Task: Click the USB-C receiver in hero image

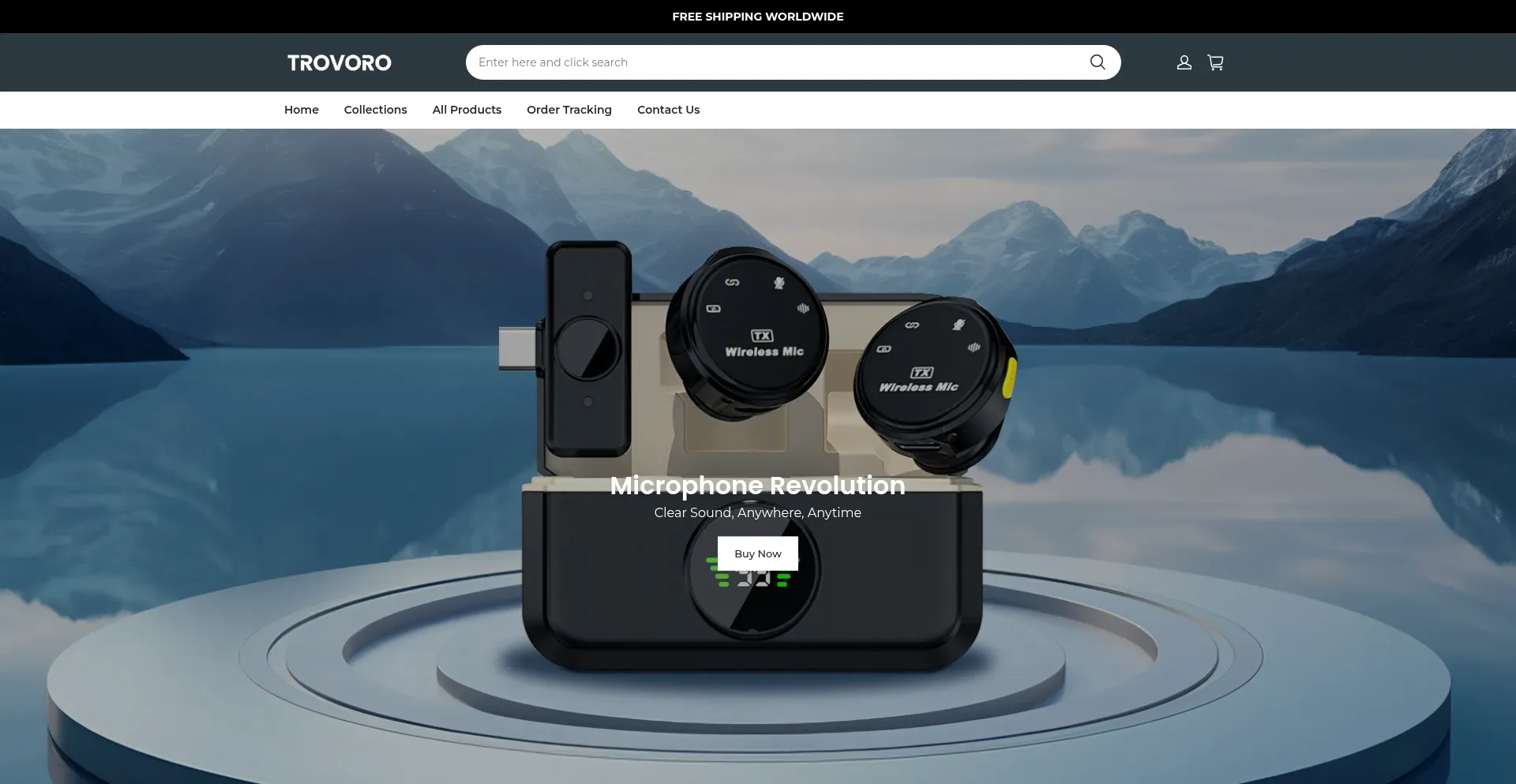Action: 584,348
